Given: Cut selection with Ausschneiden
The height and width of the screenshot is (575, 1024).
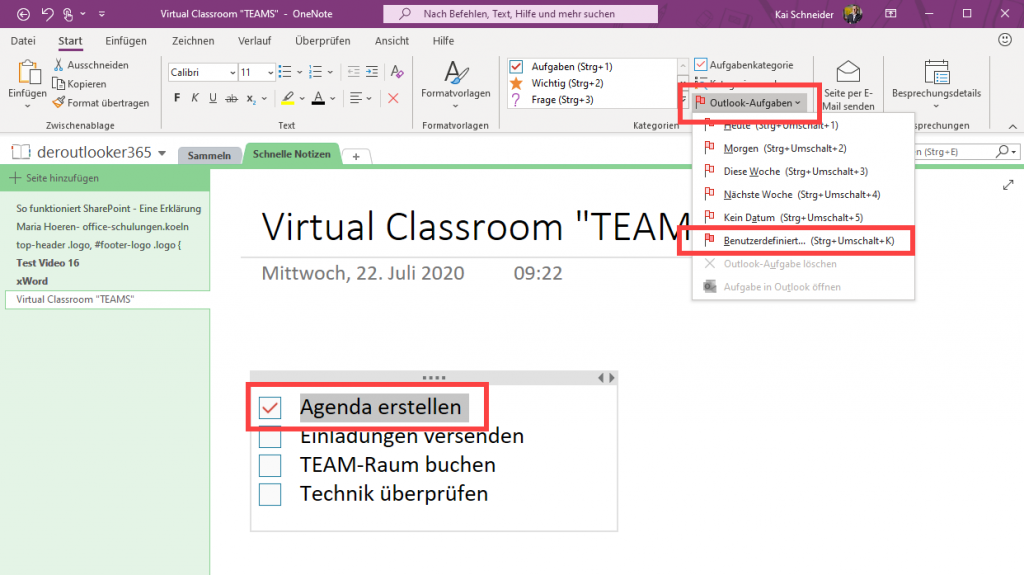Looking at the screenshot, I should [x=91, y=65].
